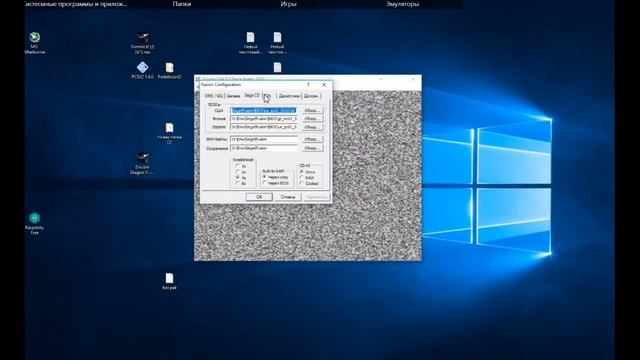Screen dimensions: 640x360
Task: Confirm settings with the OK button
Action: (x=259, y=197)
